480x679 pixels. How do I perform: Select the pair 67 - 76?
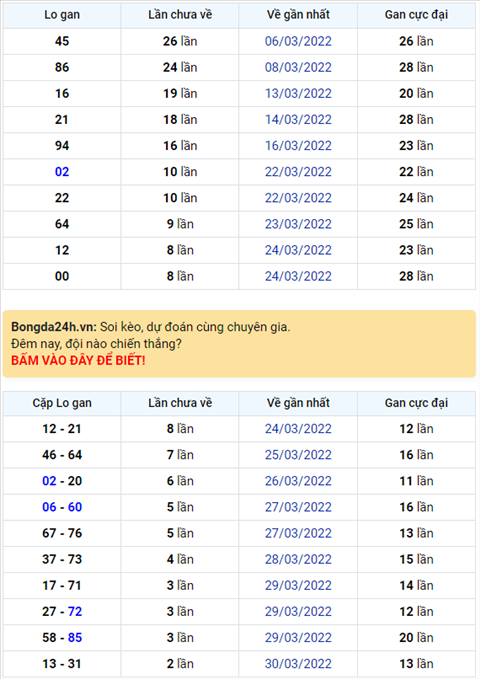click(x=62, y=533)
